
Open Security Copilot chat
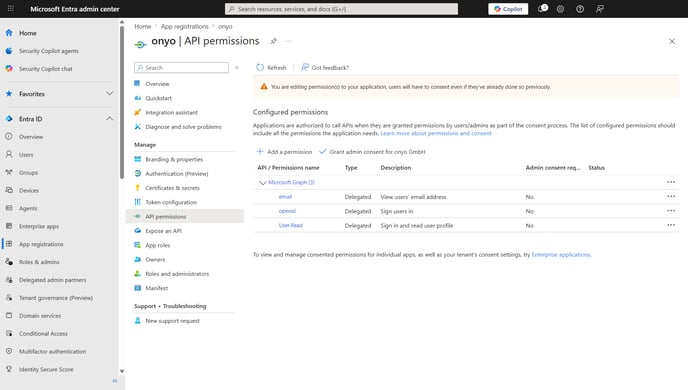[46, 69]
